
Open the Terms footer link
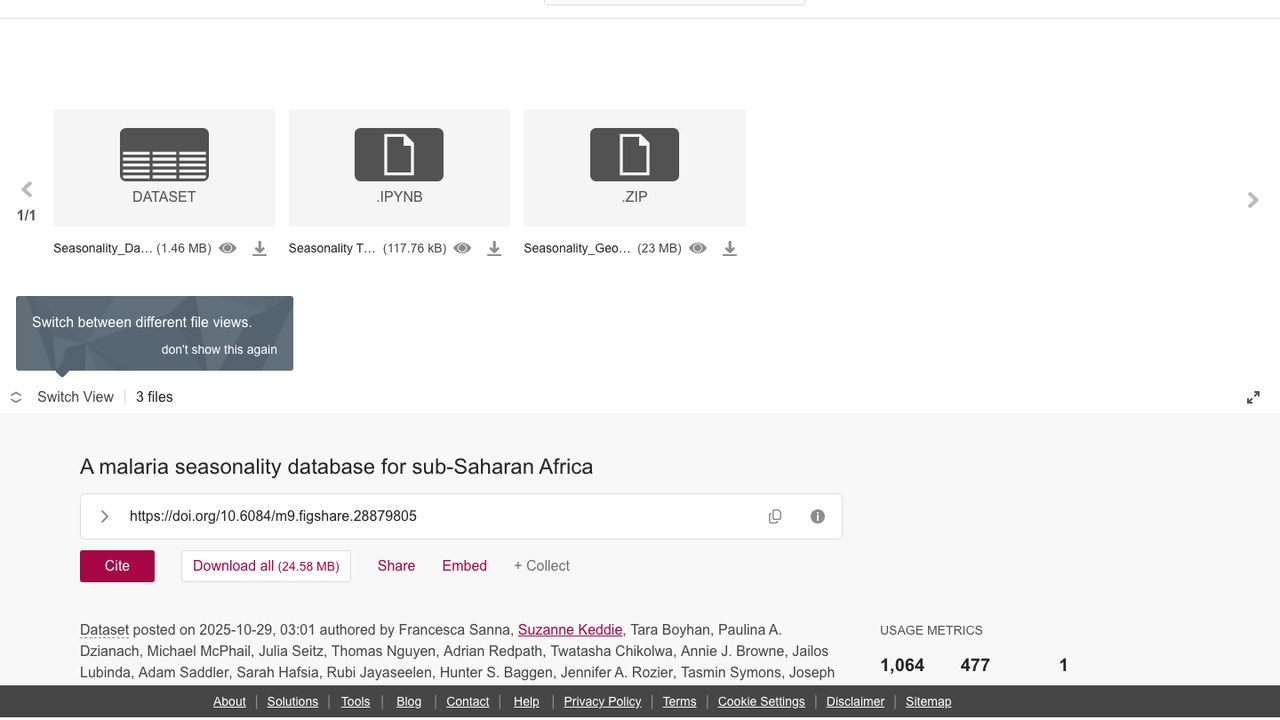pos(679,702)
